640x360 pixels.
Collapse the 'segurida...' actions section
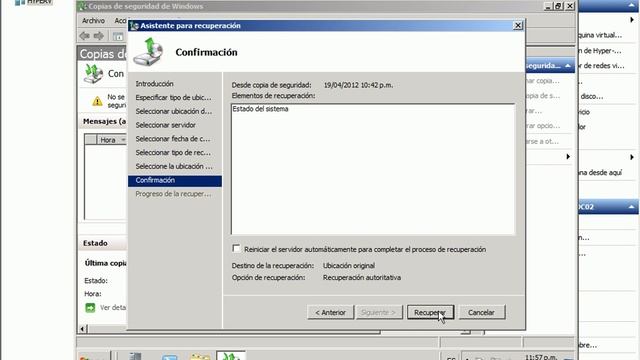pos(568,66)
